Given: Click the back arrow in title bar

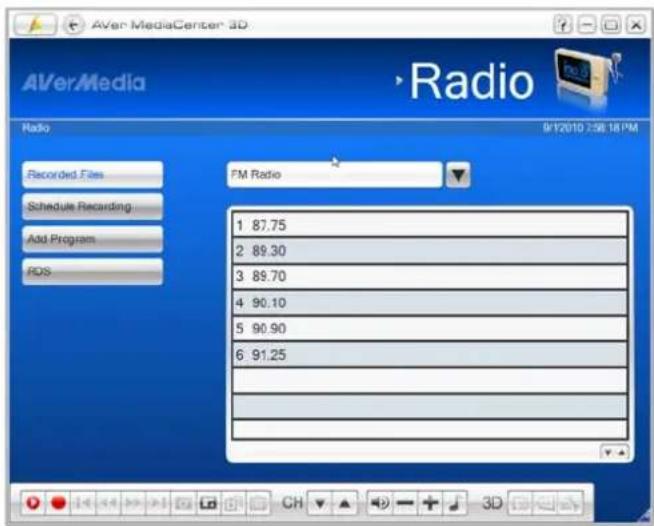Looking at the screenshot, I should 73,25.
